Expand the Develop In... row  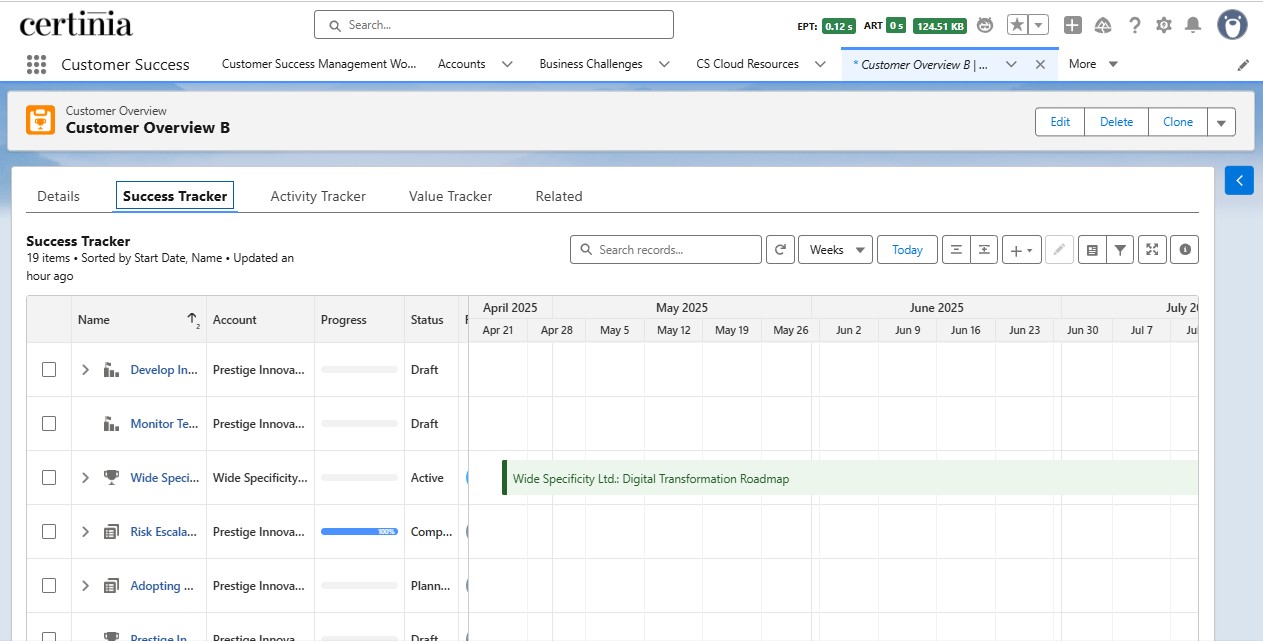point(85,370)
